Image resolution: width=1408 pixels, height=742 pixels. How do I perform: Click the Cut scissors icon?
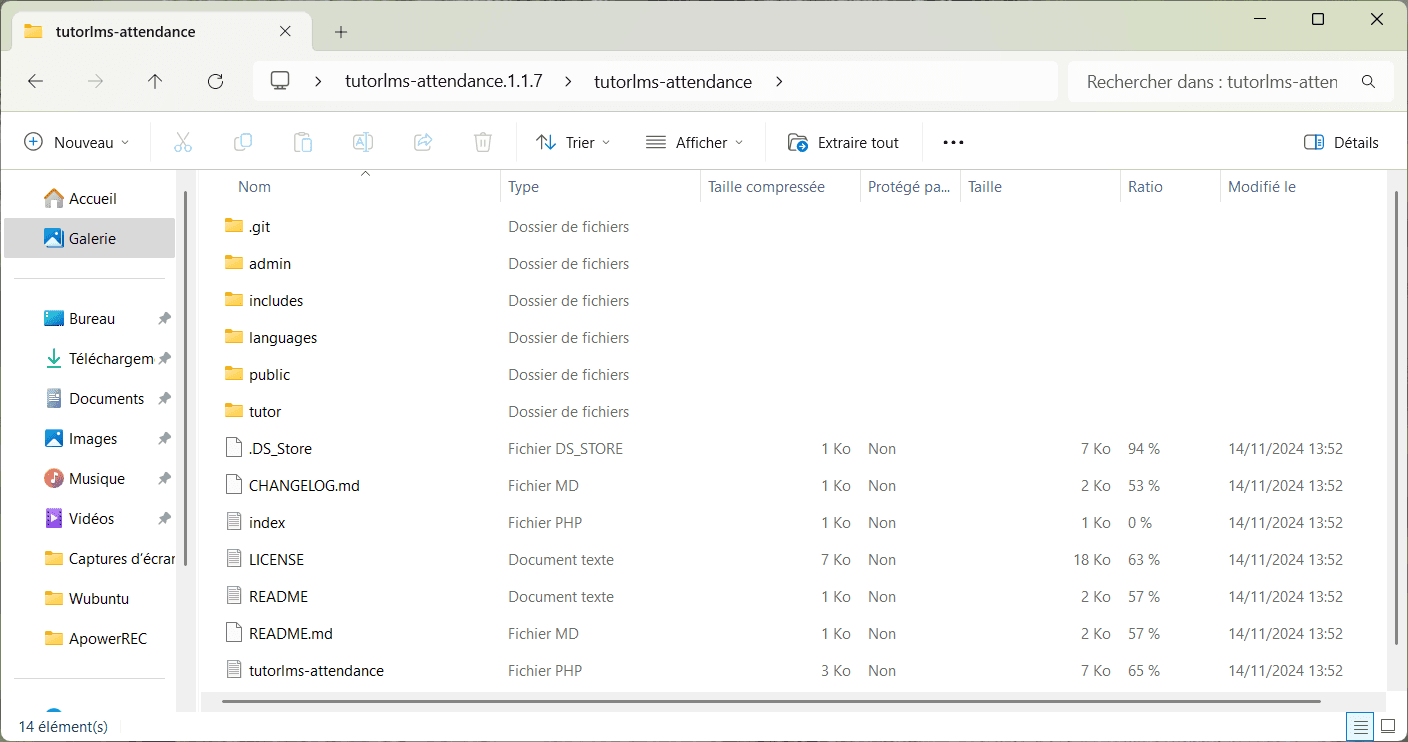[x=182, y=142]
